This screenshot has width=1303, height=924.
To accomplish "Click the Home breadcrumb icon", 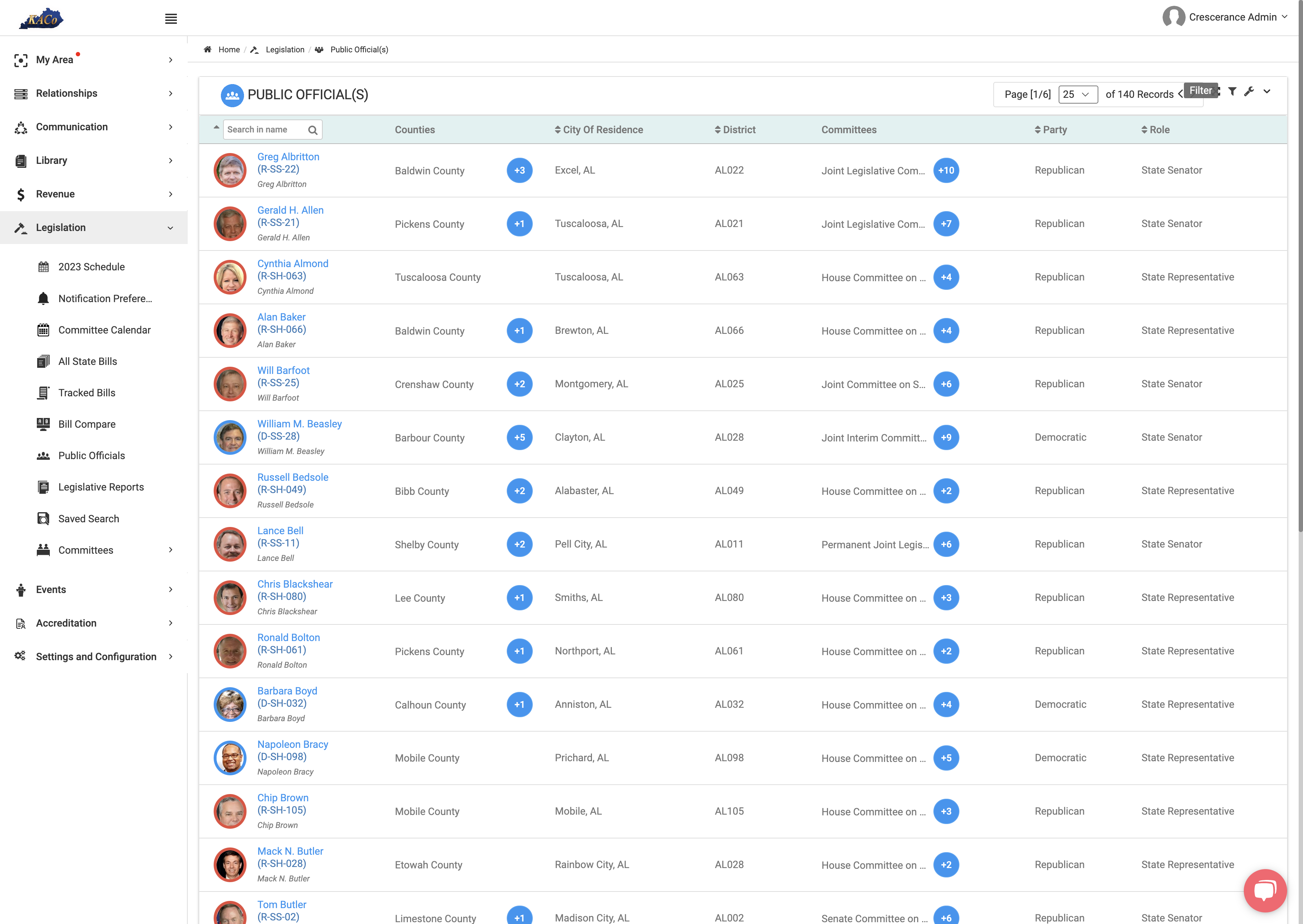I will pyautogui.click(x=208, y=49).
